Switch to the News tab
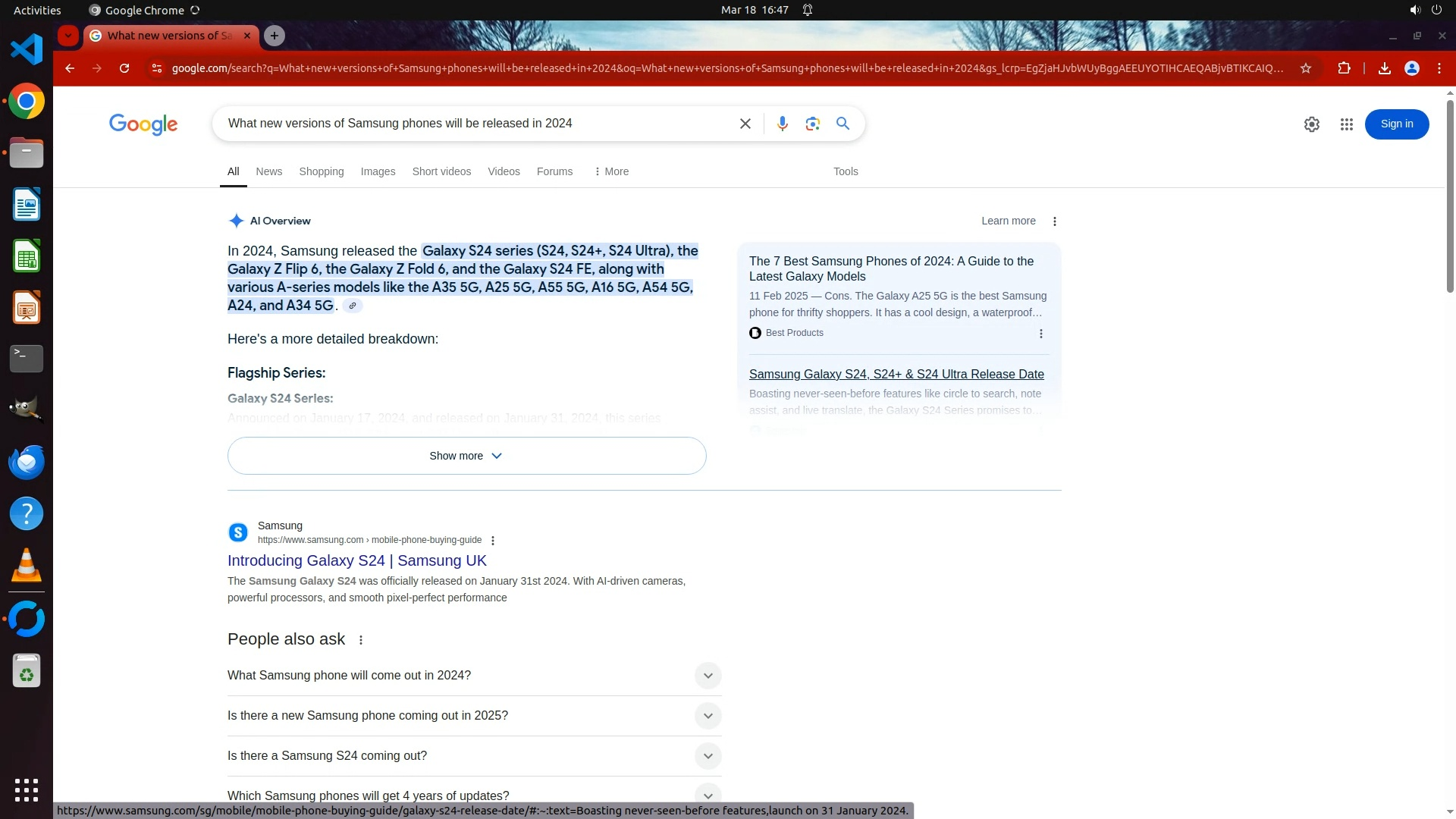The image size is (1456, 819). pyautogui.click(x=268, y=171)
